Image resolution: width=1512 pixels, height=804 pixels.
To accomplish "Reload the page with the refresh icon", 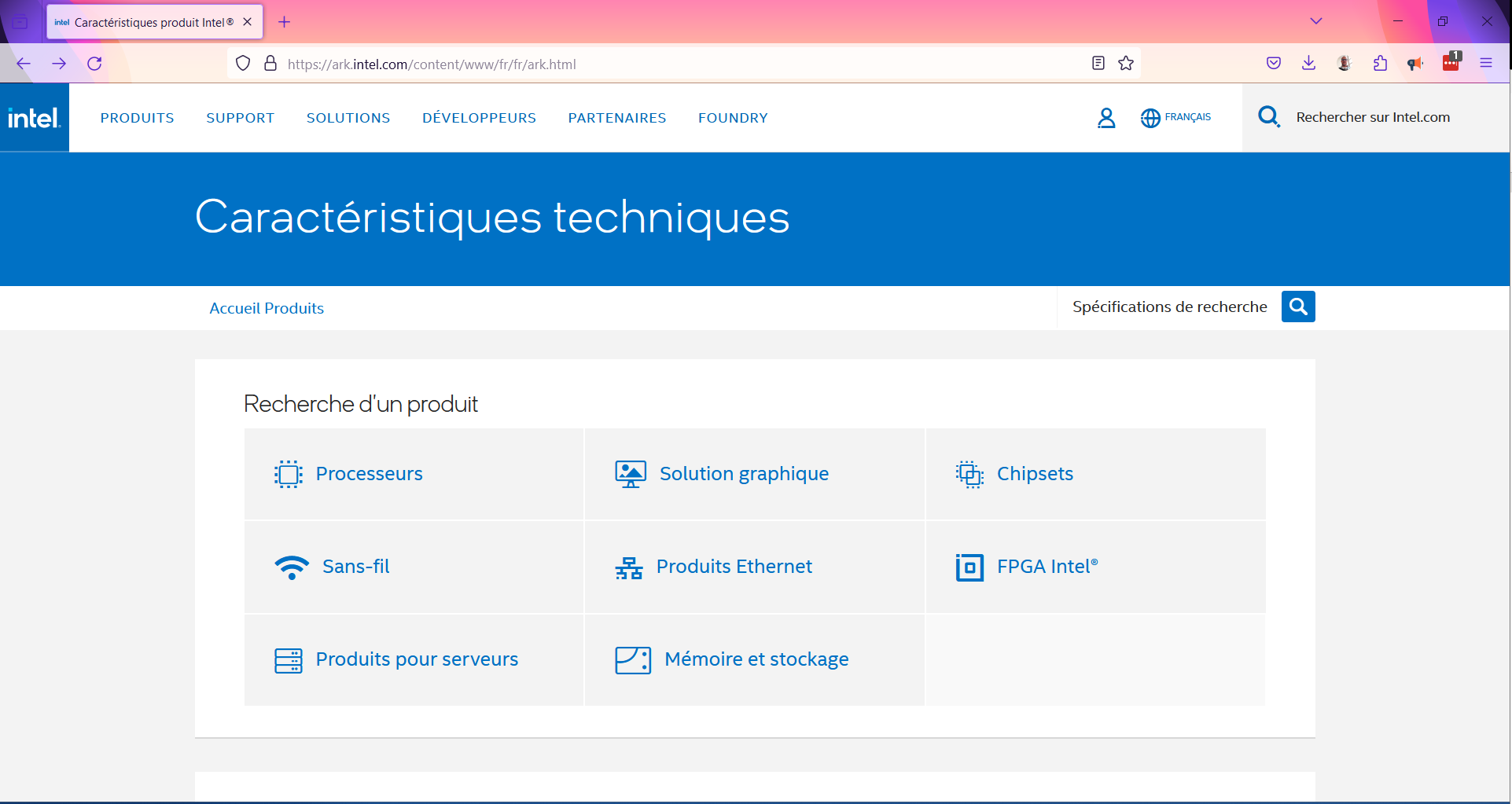I will pyautogui.click(x=94, y=64).
